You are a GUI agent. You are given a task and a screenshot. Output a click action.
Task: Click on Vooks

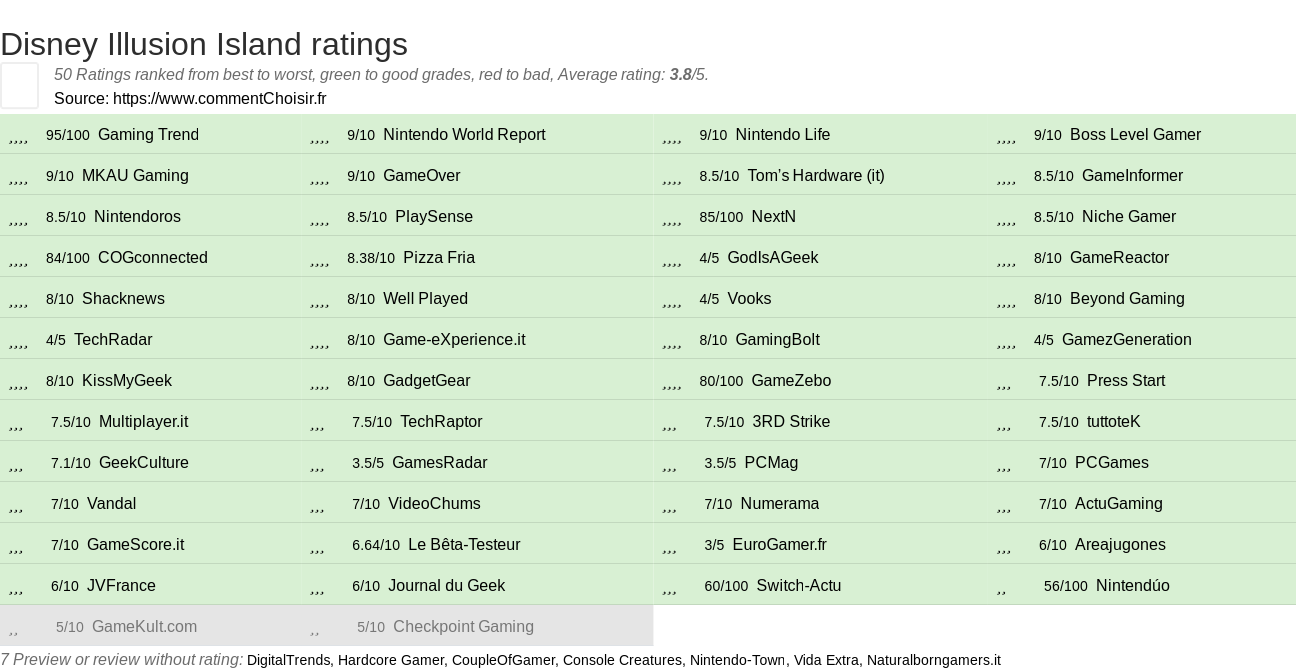tap(749, 299)
